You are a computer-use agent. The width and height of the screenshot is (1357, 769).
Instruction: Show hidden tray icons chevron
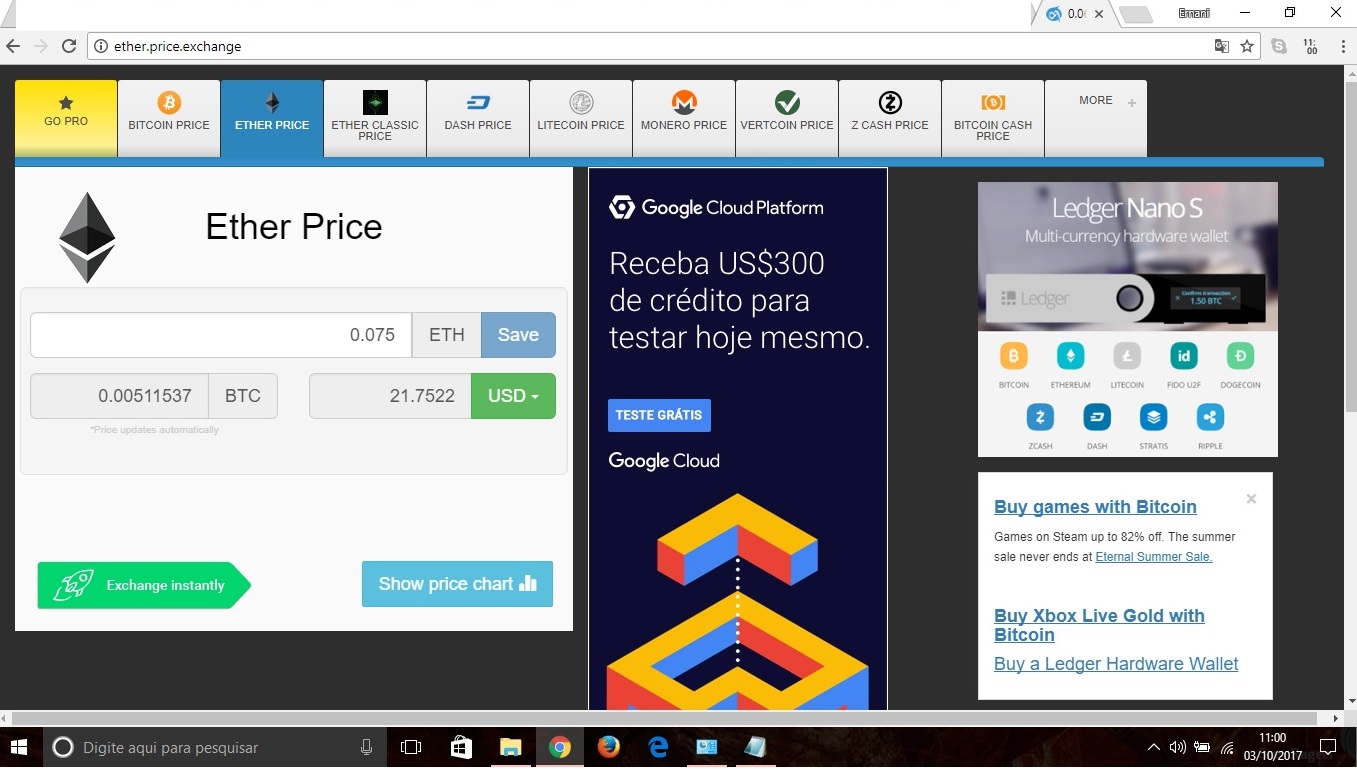pos(1153,747)
